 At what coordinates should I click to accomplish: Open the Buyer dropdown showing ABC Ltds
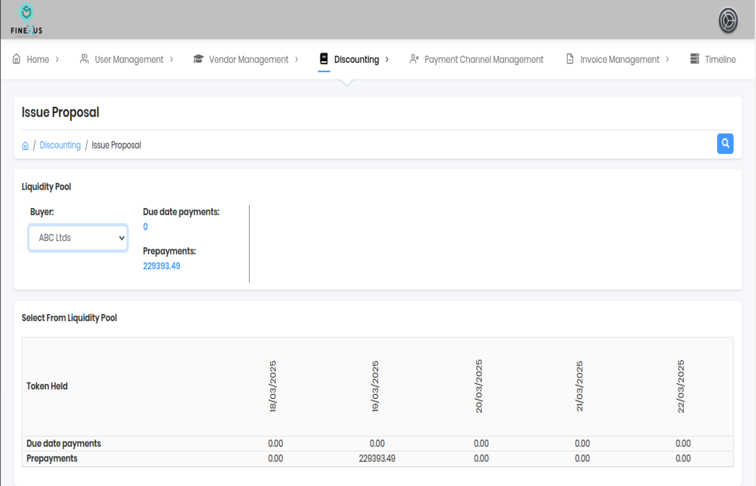(78, 238)
